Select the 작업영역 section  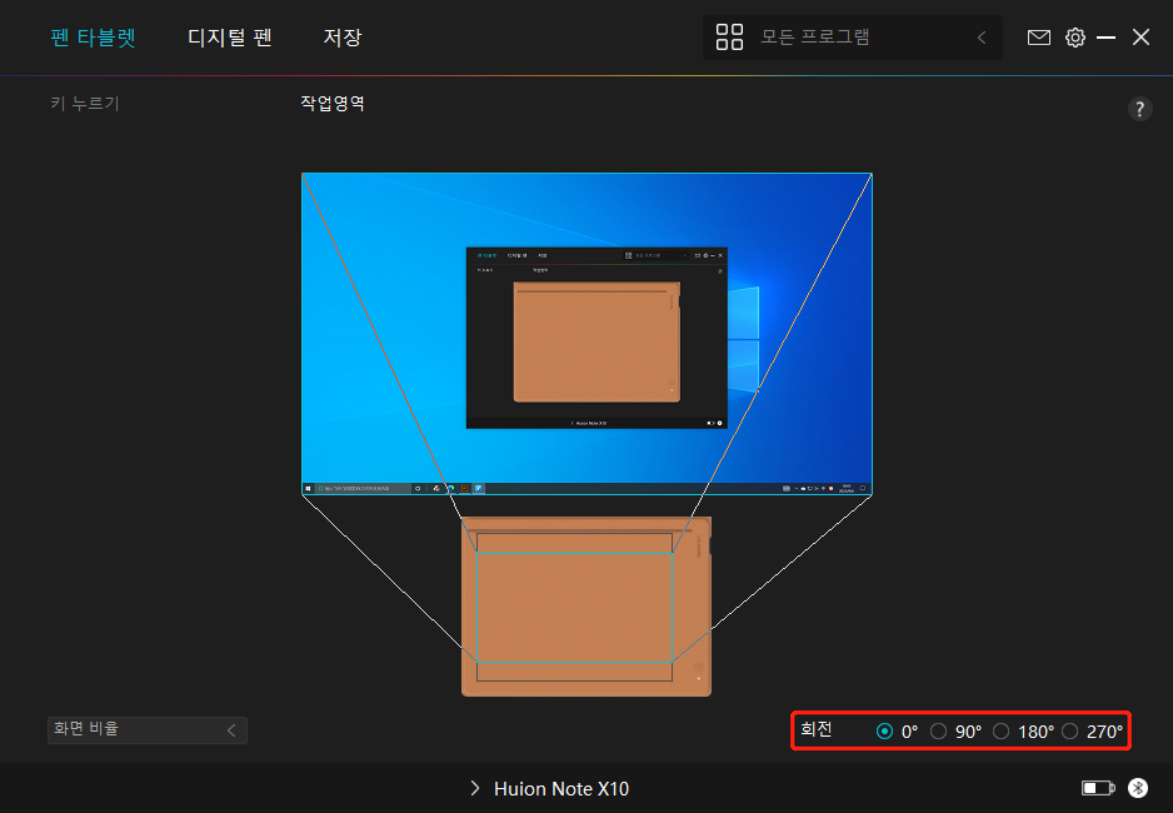[x=332, y=103]
